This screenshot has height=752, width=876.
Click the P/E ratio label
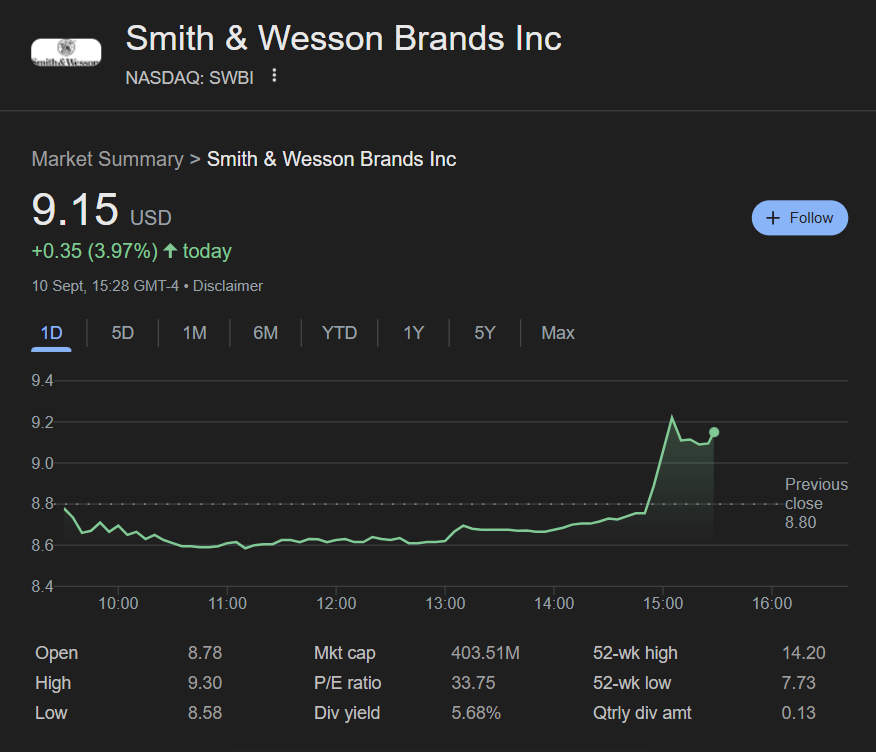pyautogui.click(x=347, y=683)
